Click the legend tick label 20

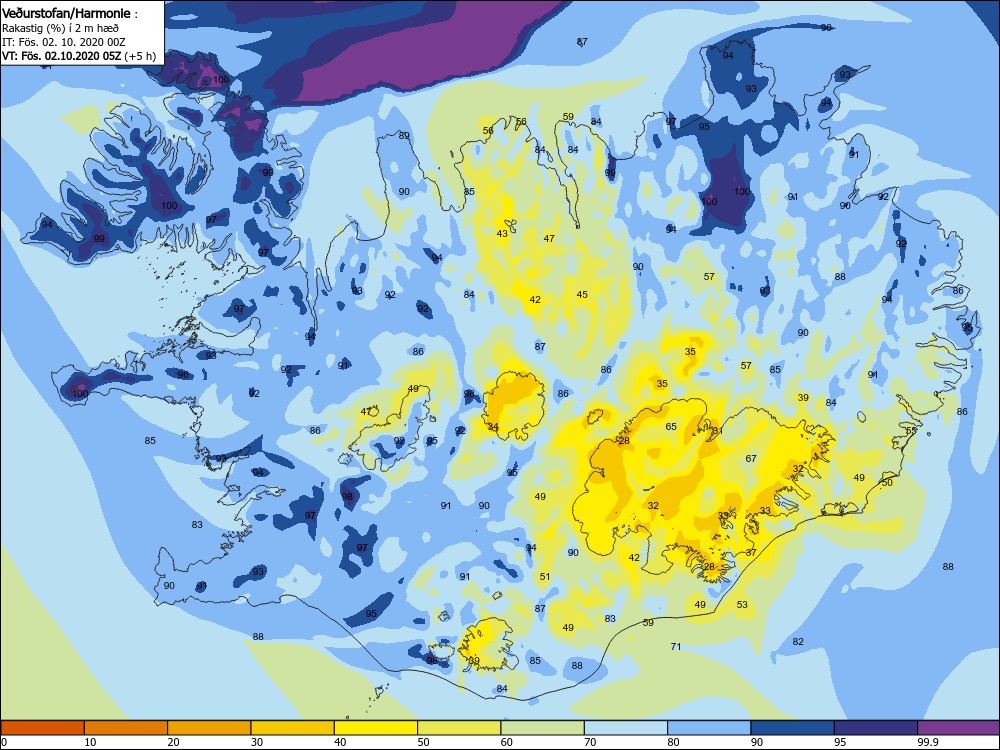173,742
